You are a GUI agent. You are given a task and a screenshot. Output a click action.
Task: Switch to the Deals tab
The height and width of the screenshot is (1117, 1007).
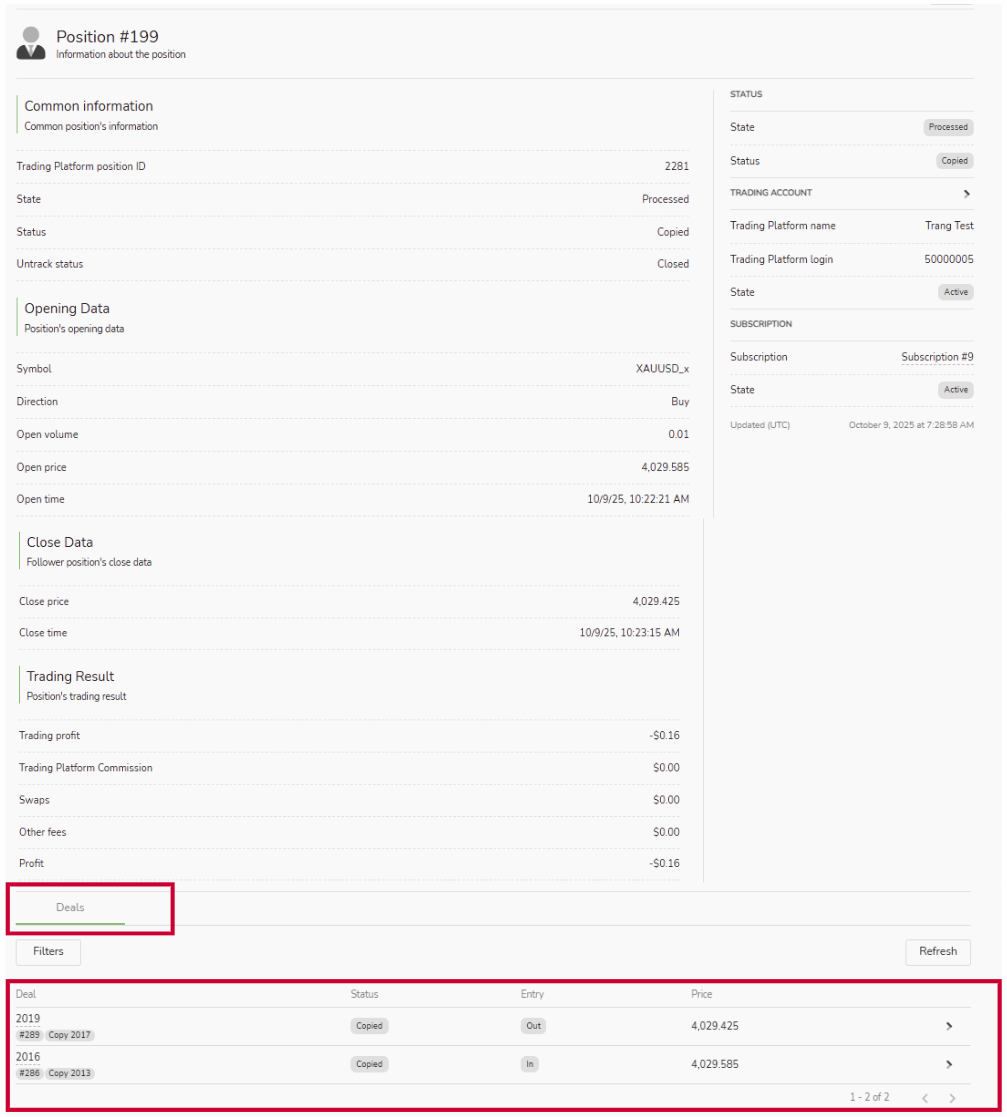(70, 908)
